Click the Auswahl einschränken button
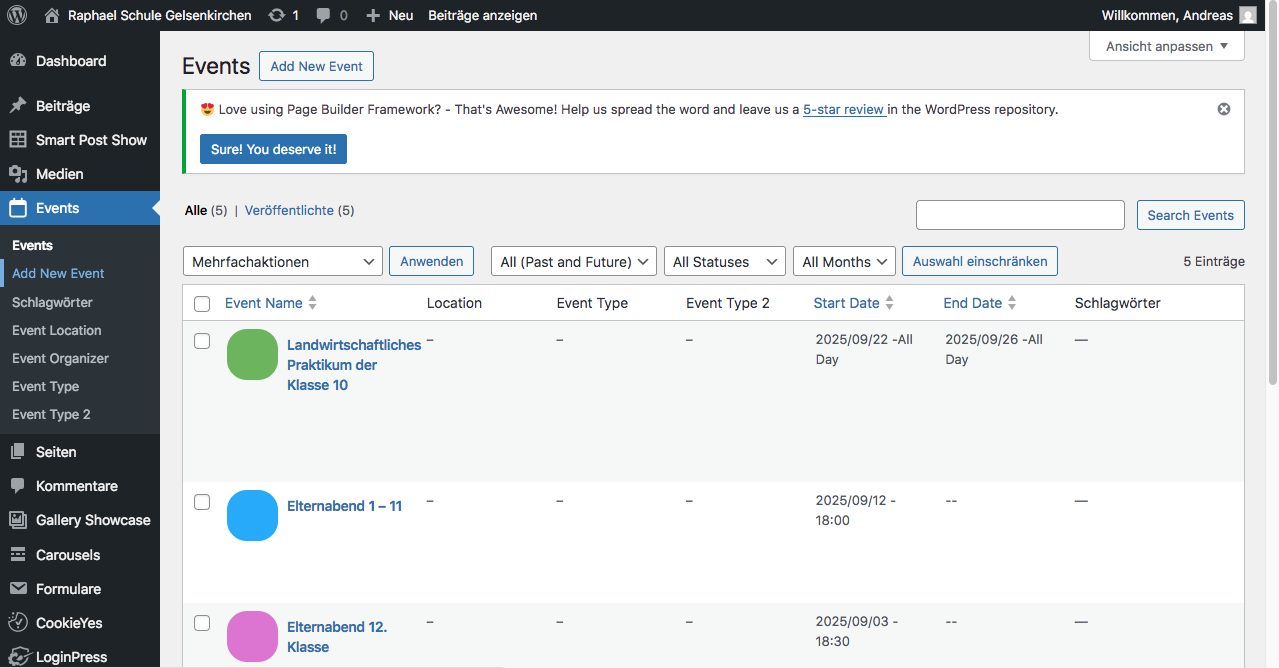 tap(980, 261)
